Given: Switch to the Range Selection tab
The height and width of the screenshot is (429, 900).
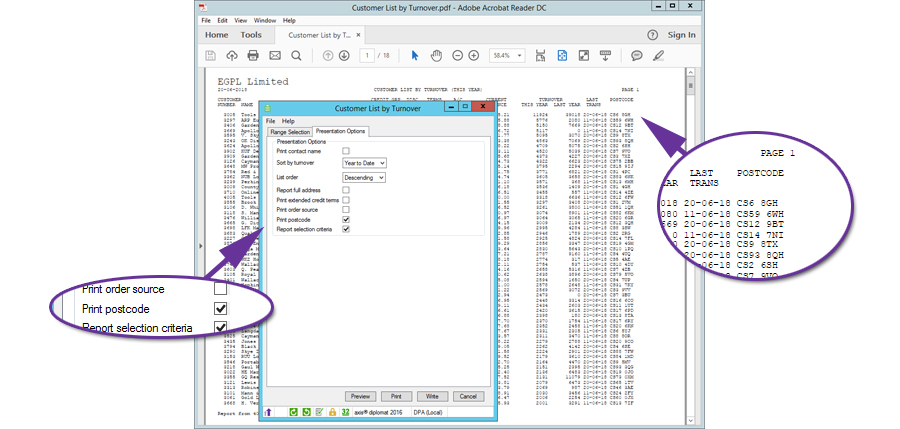Looking at the screenshot, I should (x=290, y=132).
